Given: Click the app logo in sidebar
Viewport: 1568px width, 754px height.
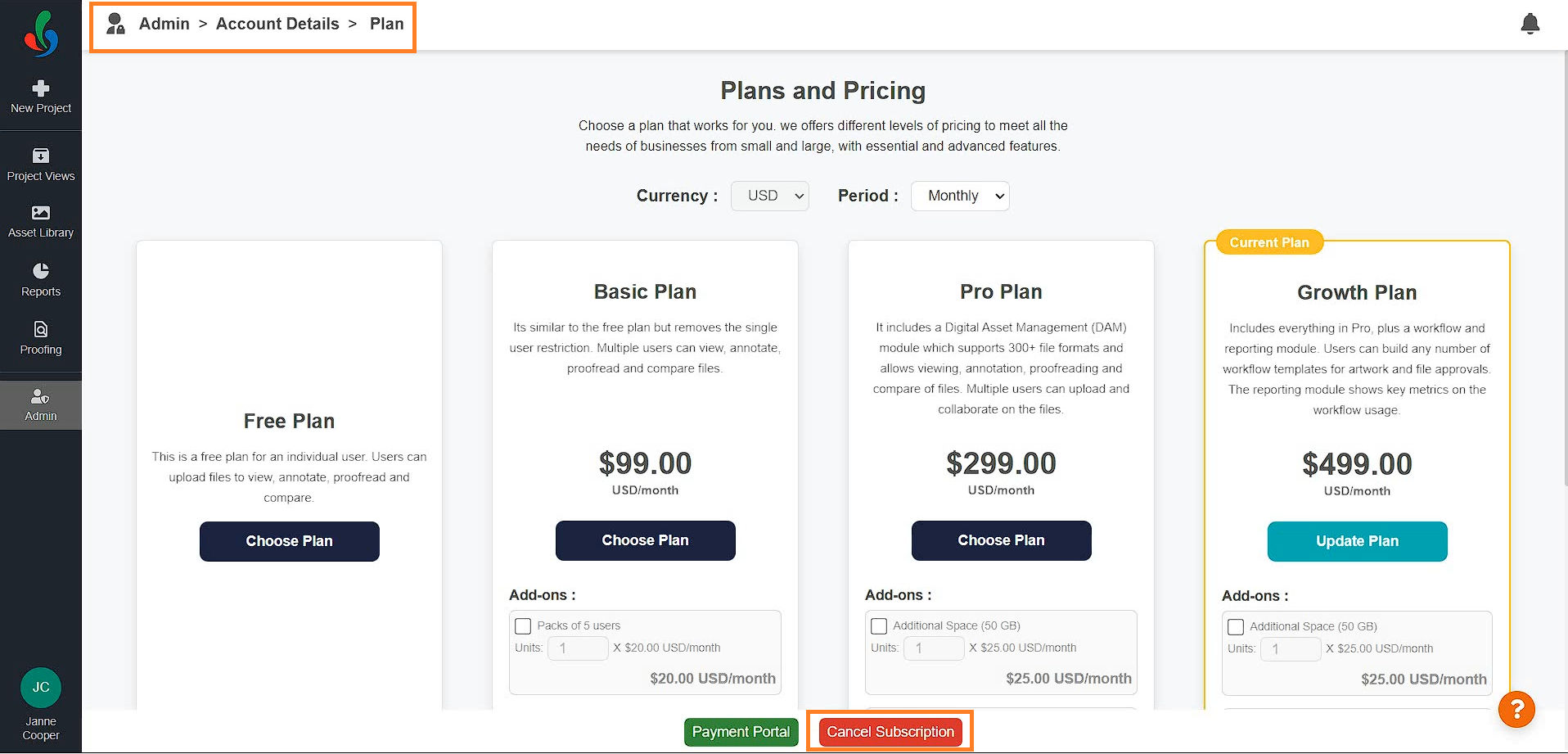Looking at the screenshot, I should point(41,34).
